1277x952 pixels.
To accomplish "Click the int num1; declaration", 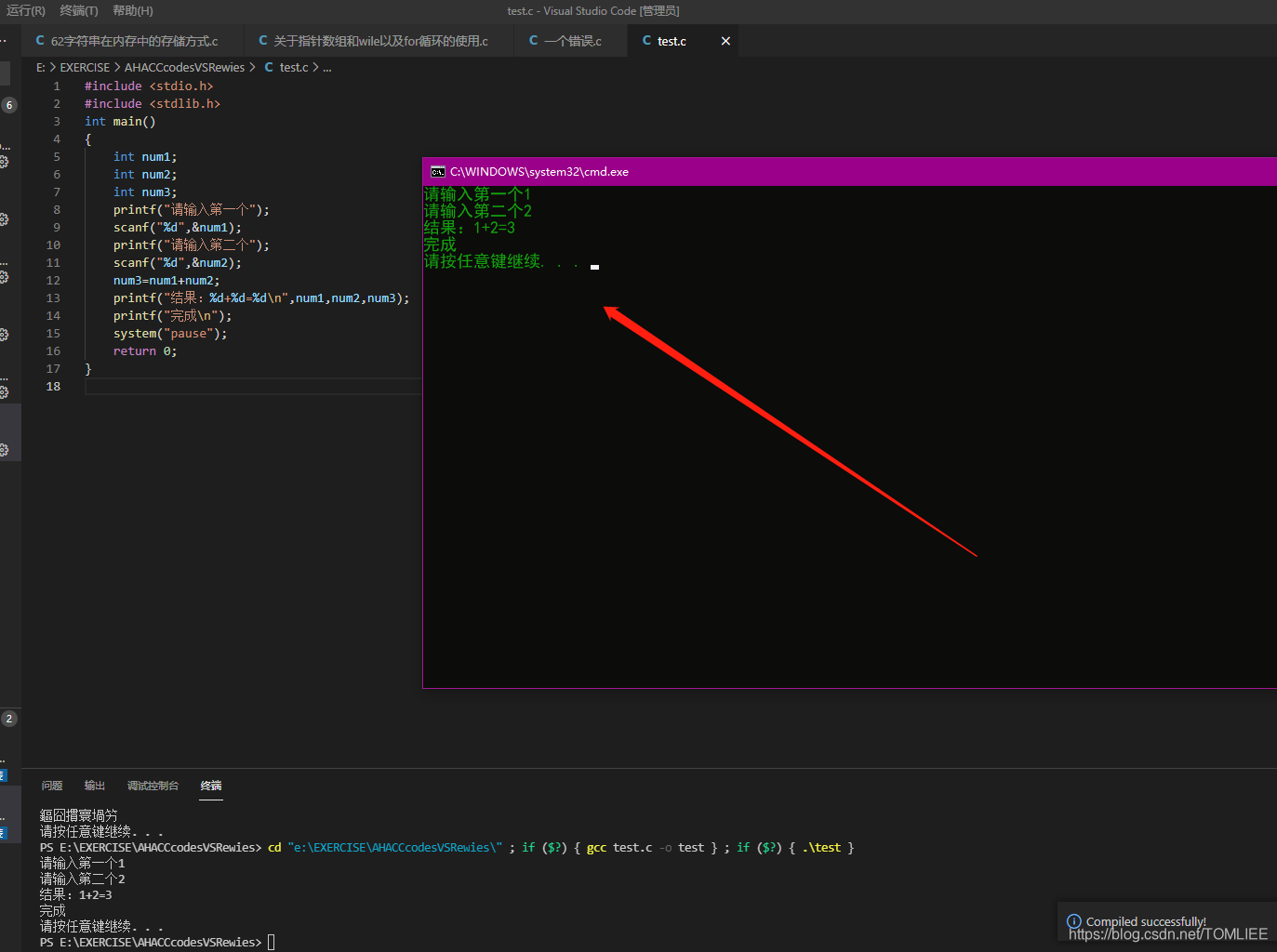I will 145,156.
